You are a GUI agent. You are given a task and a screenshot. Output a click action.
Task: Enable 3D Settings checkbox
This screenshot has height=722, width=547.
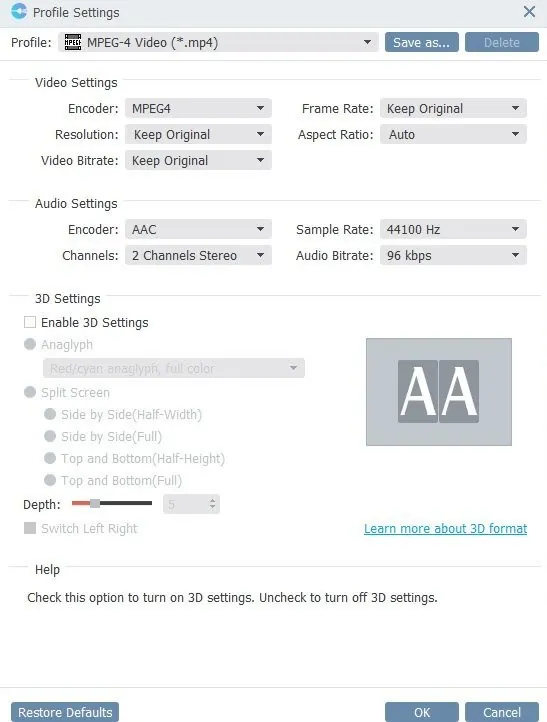[30, 322]
